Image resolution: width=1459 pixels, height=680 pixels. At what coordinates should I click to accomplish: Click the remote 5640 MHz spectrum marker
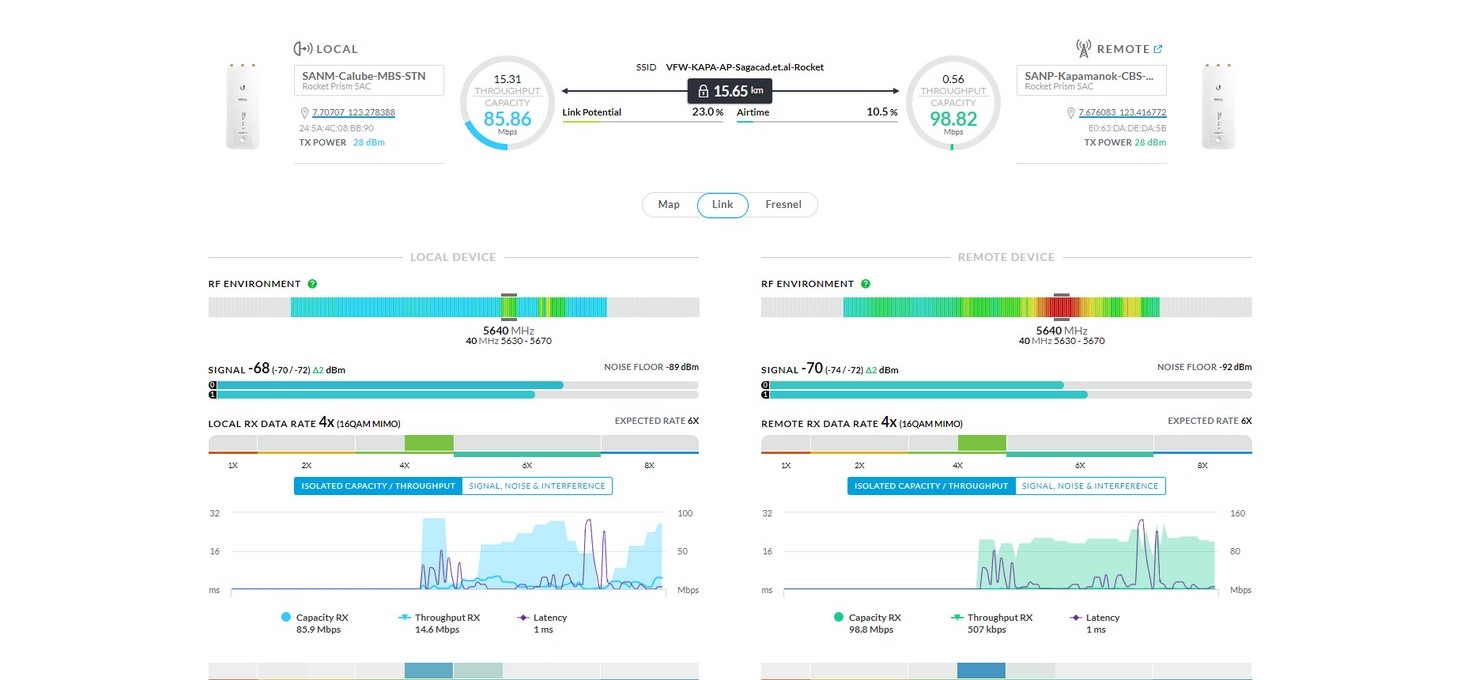(1062, 306)
